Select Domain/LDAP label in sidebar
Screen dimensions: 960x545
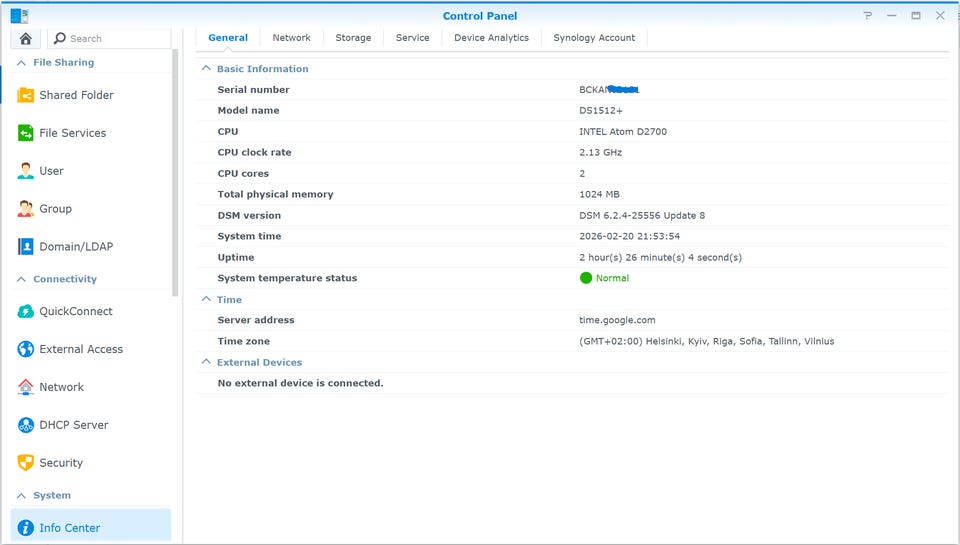[x=77, y=247]
